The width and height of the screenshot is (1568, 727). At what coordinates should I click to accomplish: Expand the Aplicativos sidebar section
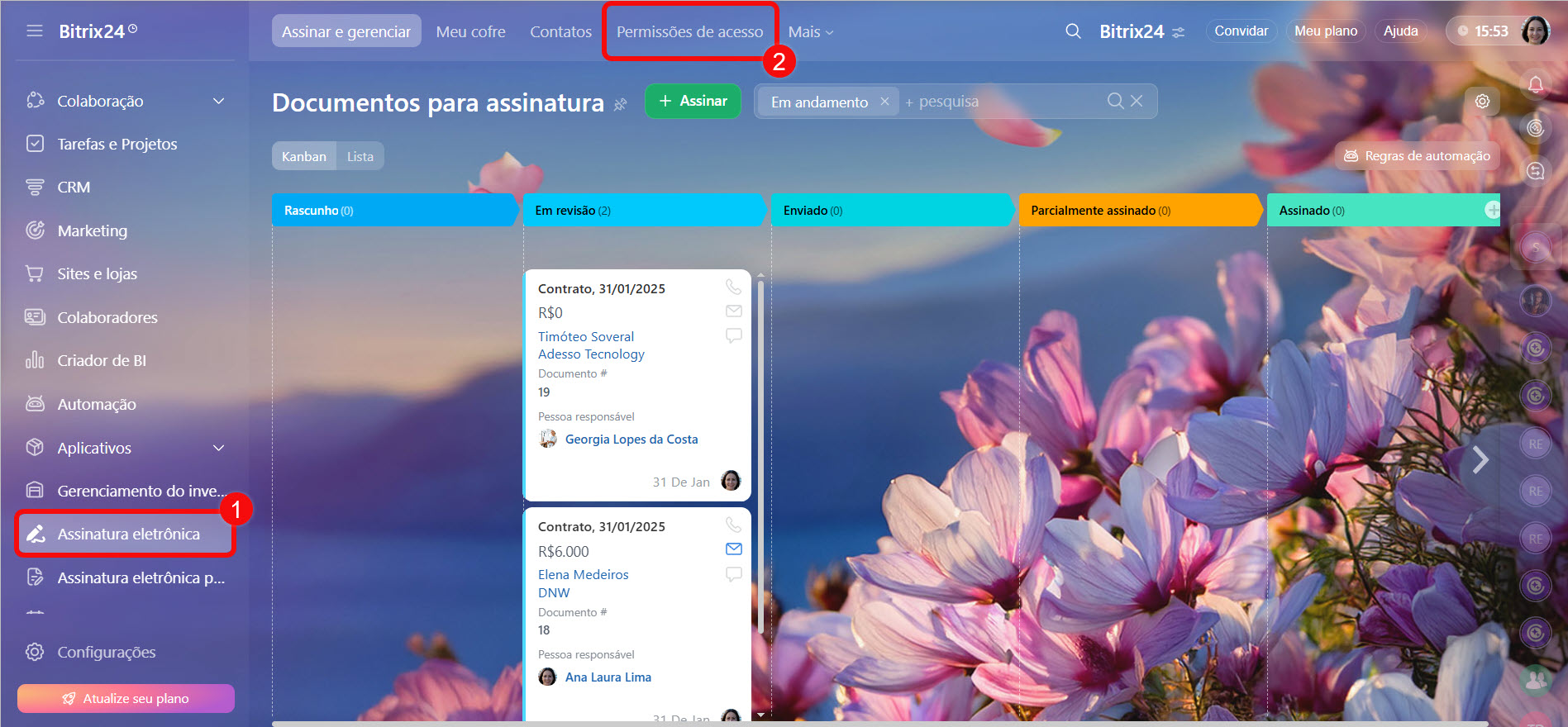point(218,448)
